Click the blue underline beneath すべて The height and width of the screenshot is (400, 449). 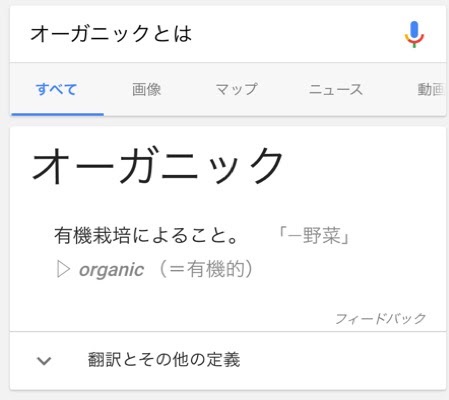[58, 114]
